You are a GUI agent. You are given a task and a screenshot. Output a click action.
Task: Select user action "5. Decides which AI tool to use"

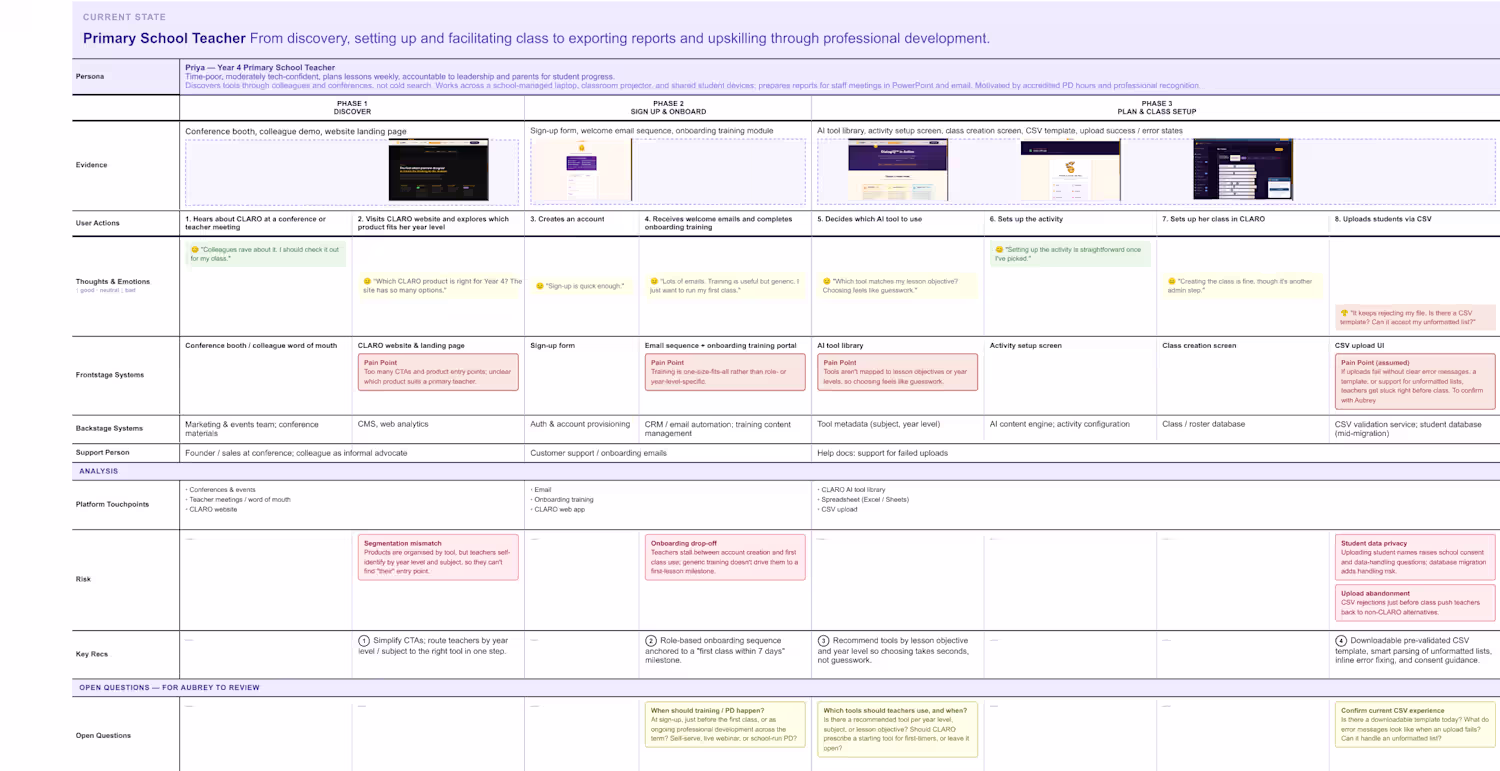pyautogui.click(x=868, y=219)
